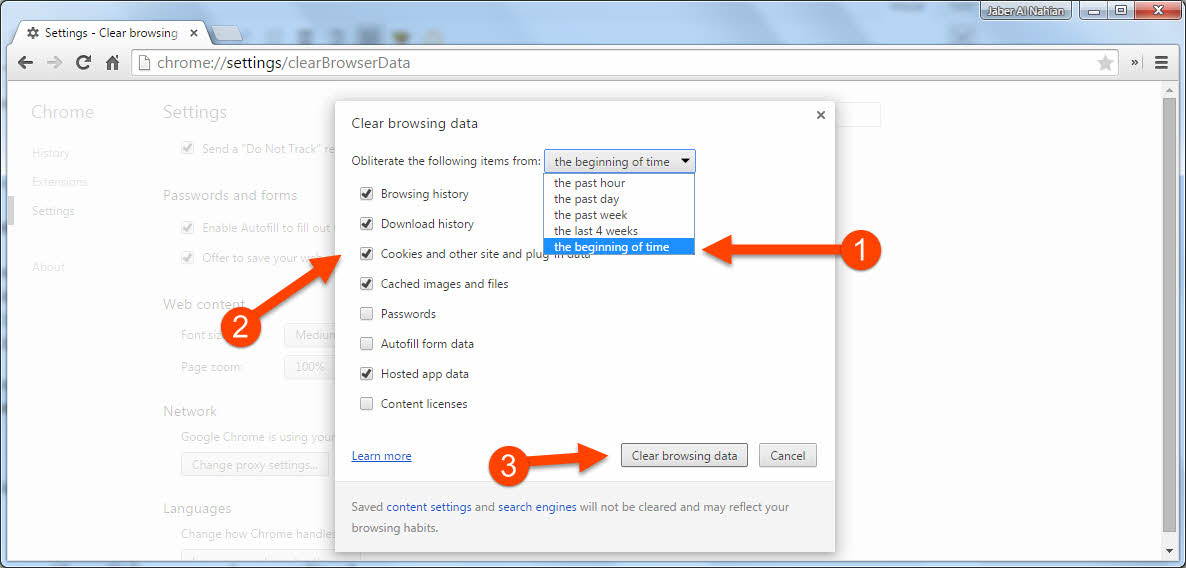Show hidden extensions via the chevron icon

1135,63
